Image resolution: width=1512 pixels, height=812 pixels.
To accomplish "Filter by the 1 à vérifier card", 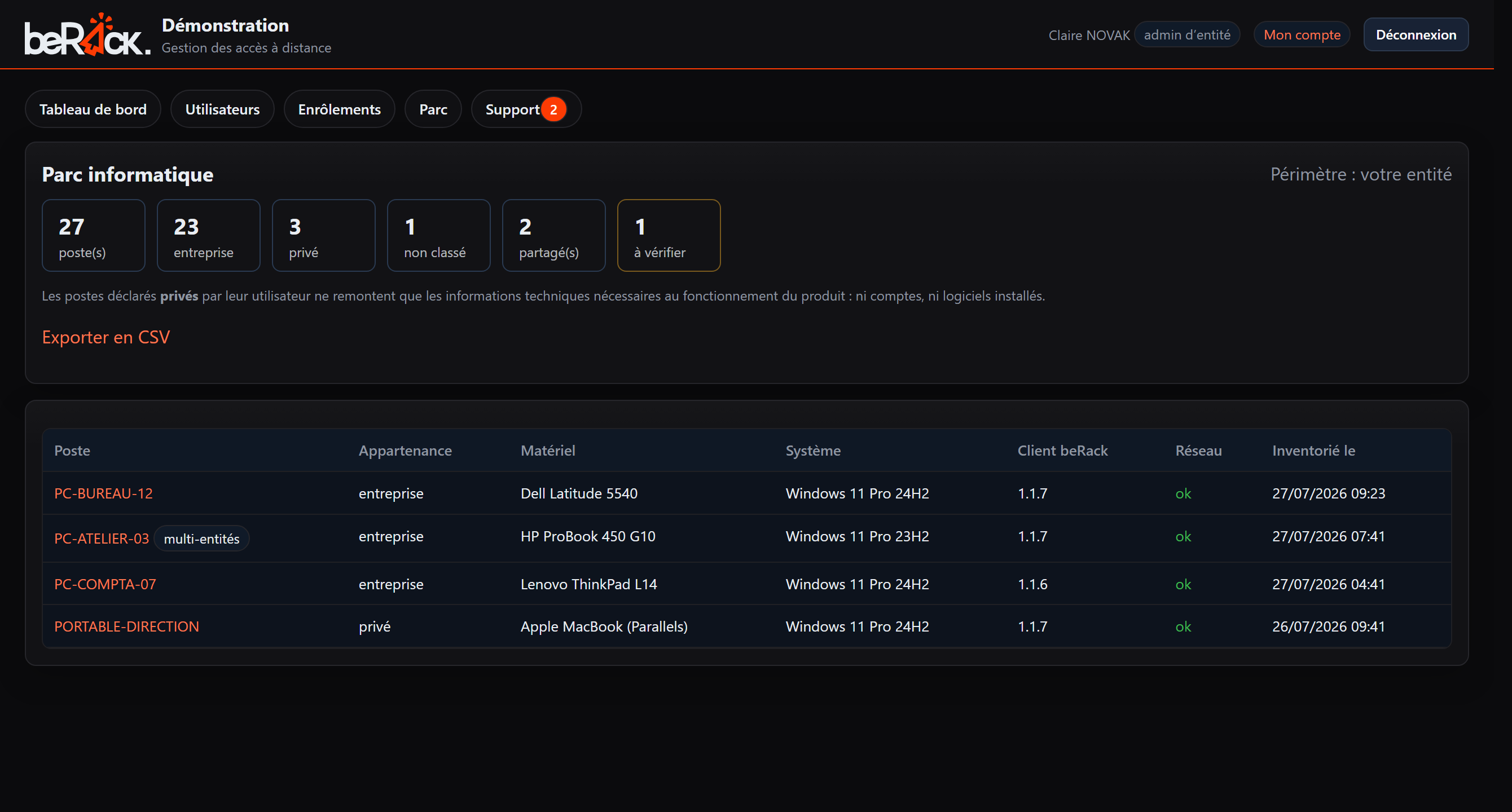I will (669, 235).
